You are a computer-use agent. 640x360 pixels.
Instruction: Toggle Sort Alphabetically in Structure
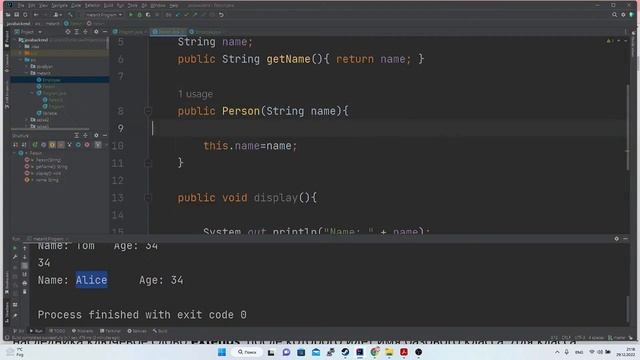point(24,144)
